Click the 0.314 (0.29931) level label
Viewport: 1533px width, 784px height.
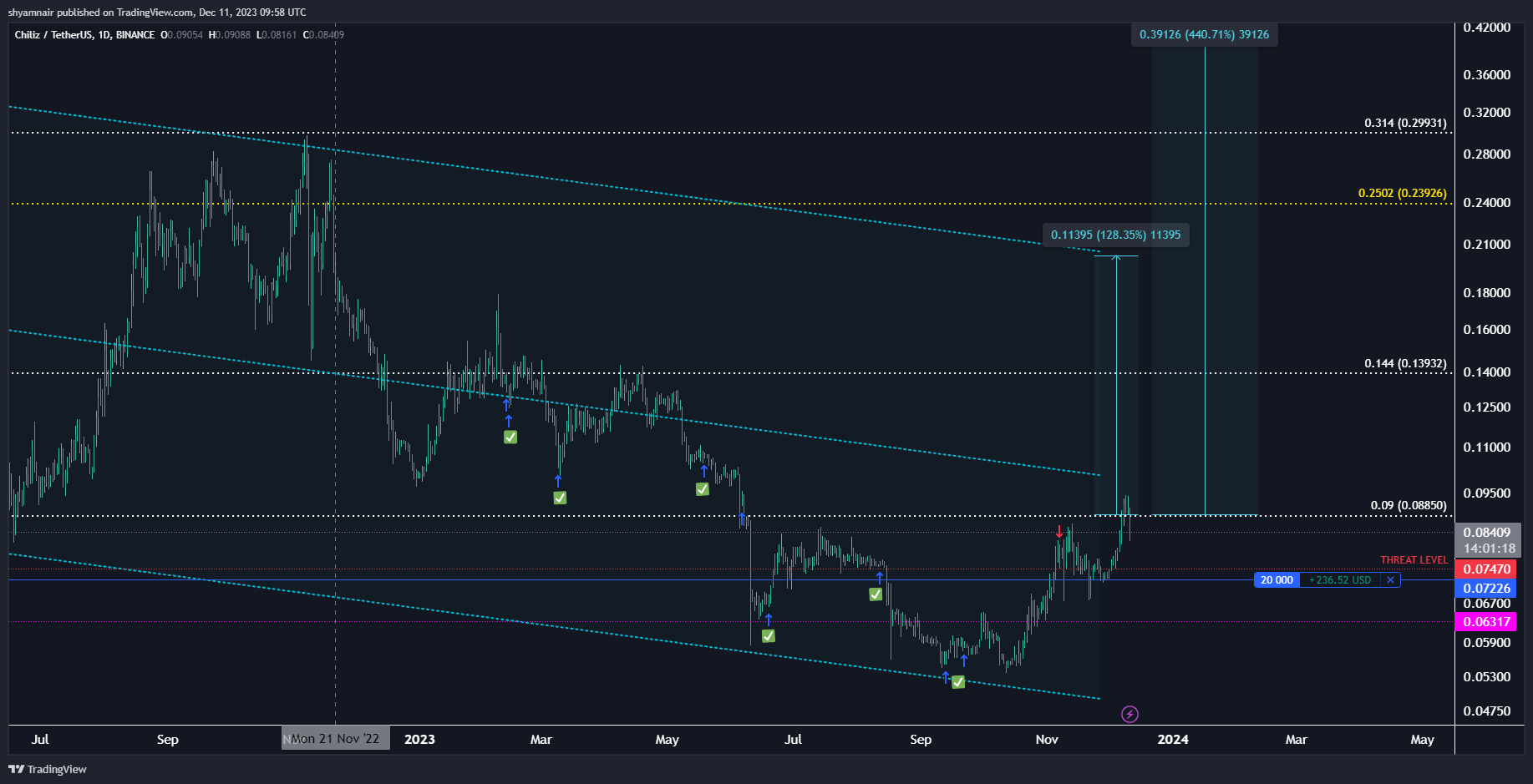[1405, 123]
